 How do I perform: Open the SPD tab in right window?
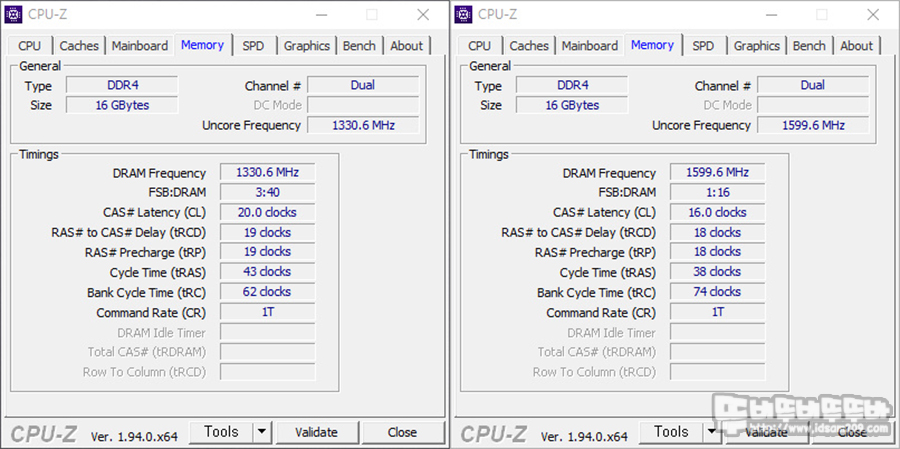pyautogui.click(x=703, y=46)
